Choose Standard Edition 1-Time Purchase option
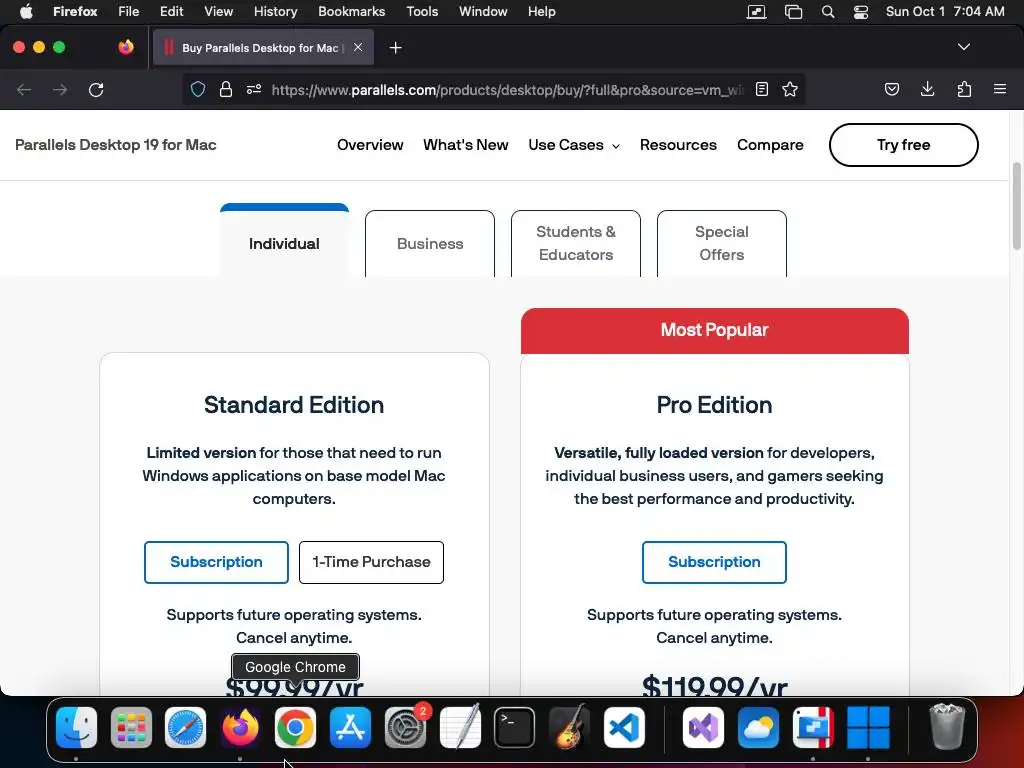1024x768 pixels. (x=371, y=562)
